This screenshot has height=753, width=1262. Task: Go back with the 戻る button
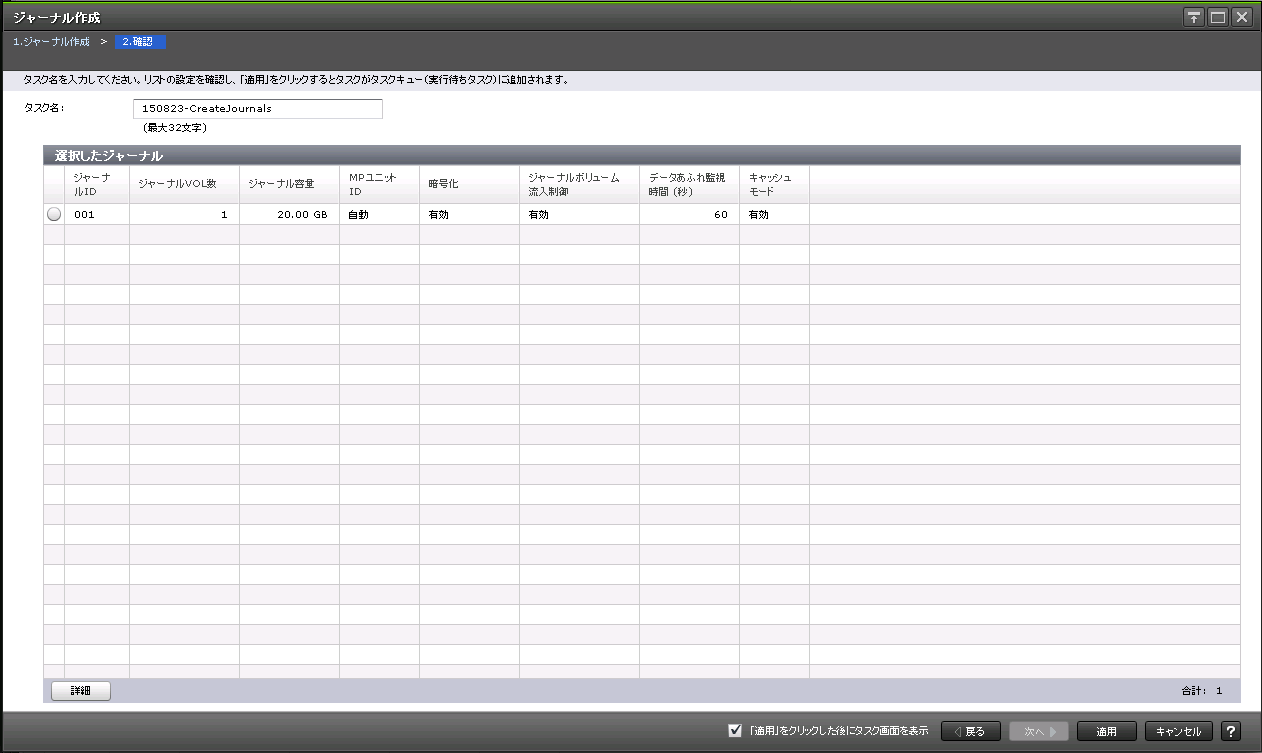click(x=970, y=731)
